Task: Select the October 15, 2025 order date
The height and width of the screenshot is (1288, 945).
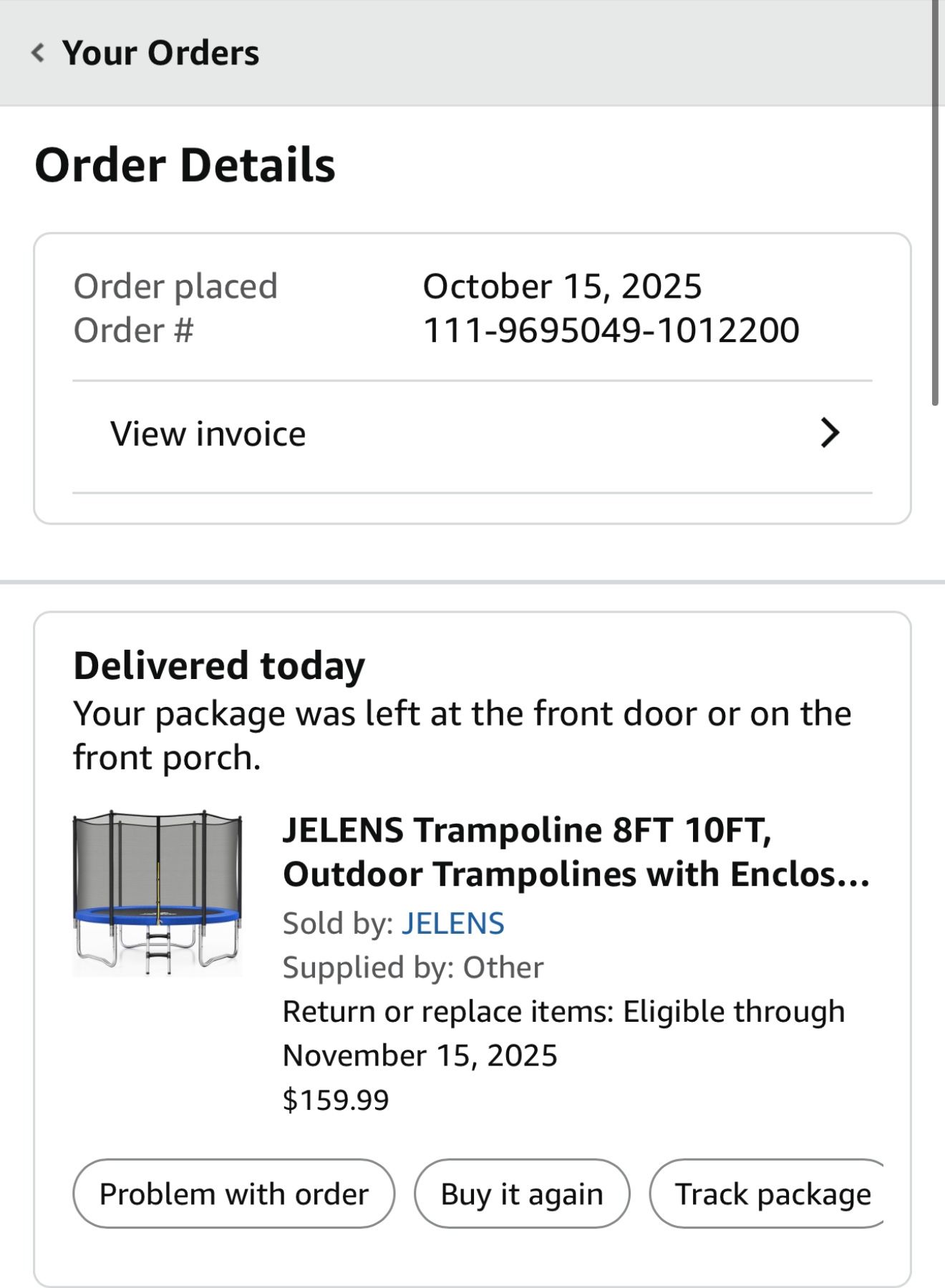Action: 562,286
